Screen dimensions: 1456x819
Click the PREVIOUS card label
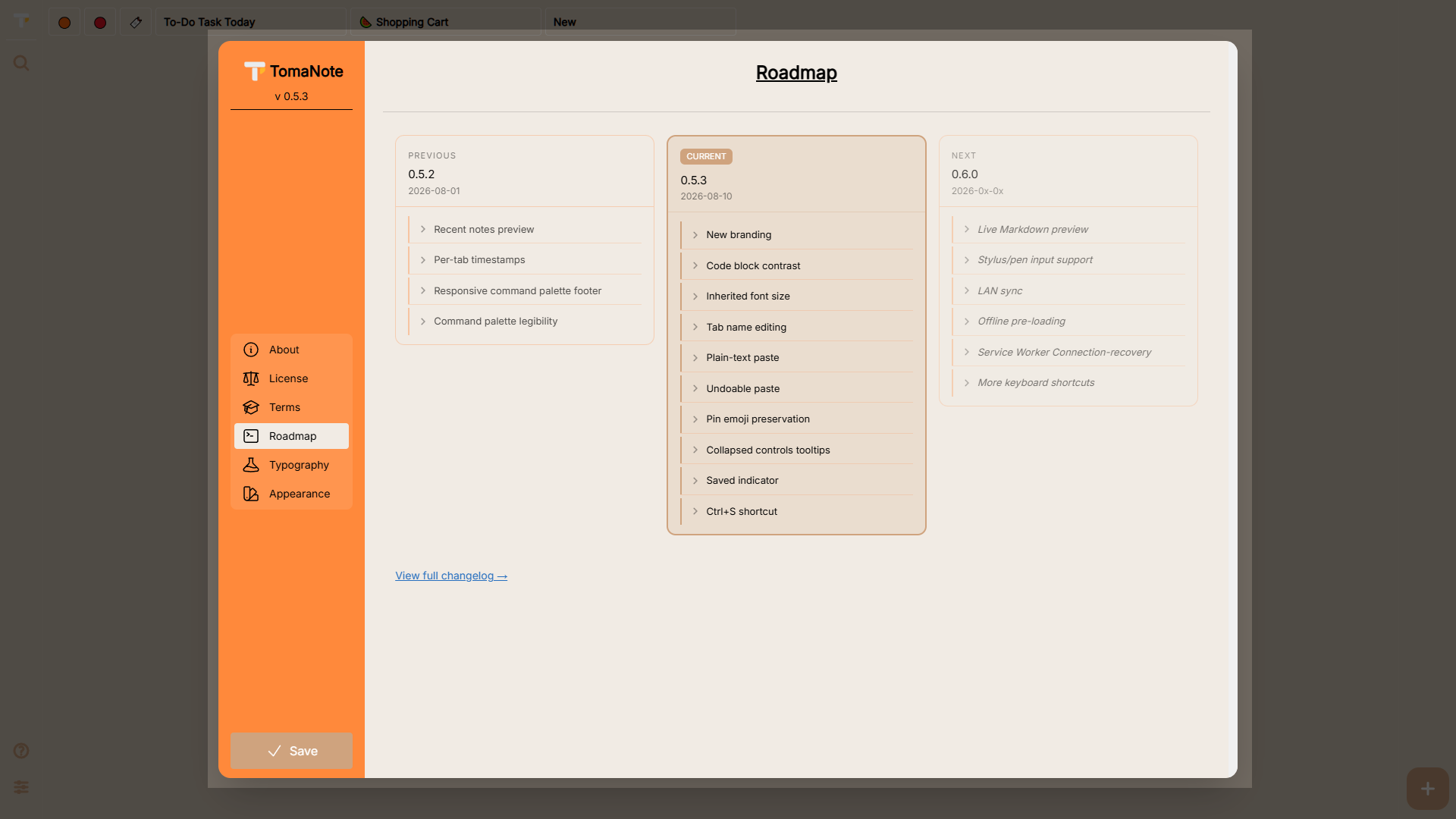pyautogui.click(x=432, y=155)
